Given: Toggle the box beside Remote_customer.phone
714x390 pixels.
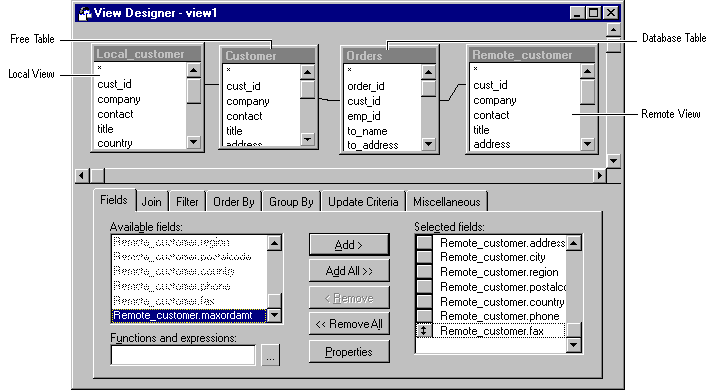Looking at the screenshot, I should click(x=424, y=316).
